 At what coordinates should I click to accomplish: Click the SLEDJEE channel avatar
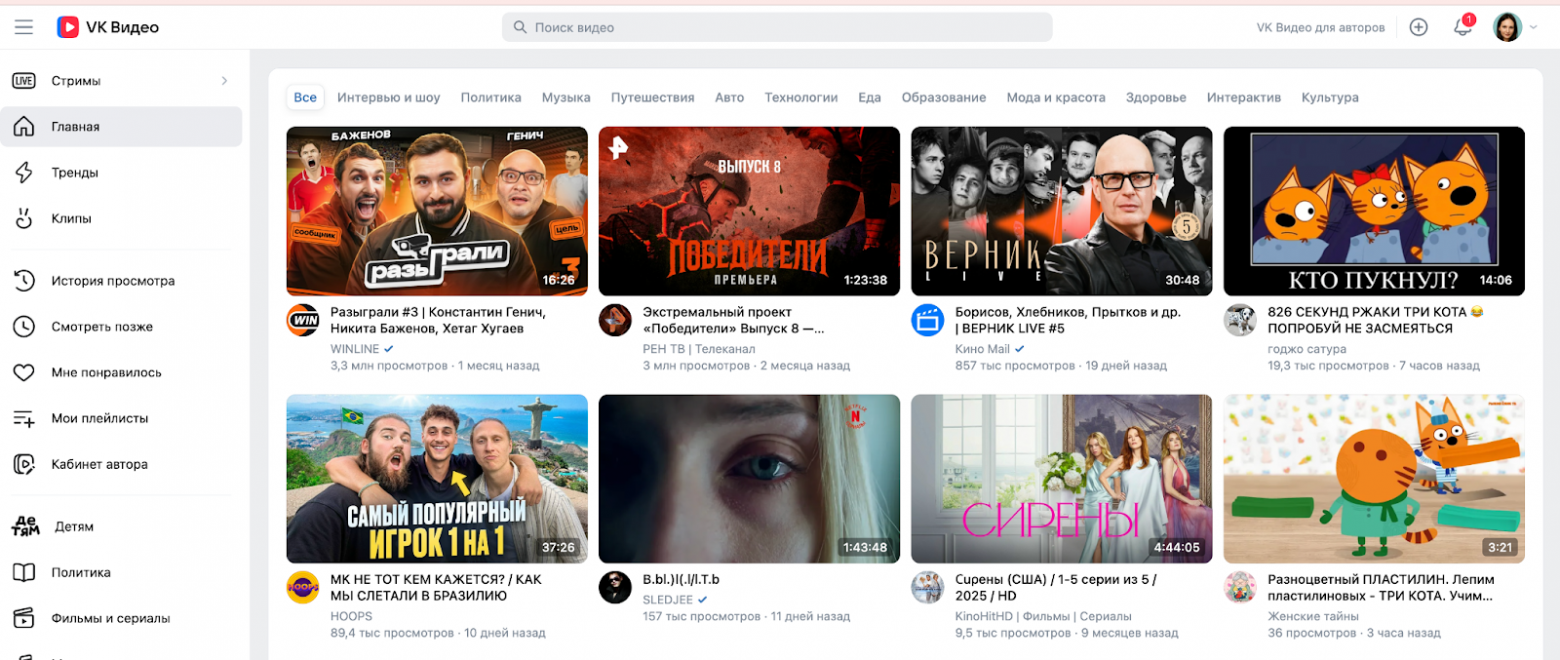[614, 587]
